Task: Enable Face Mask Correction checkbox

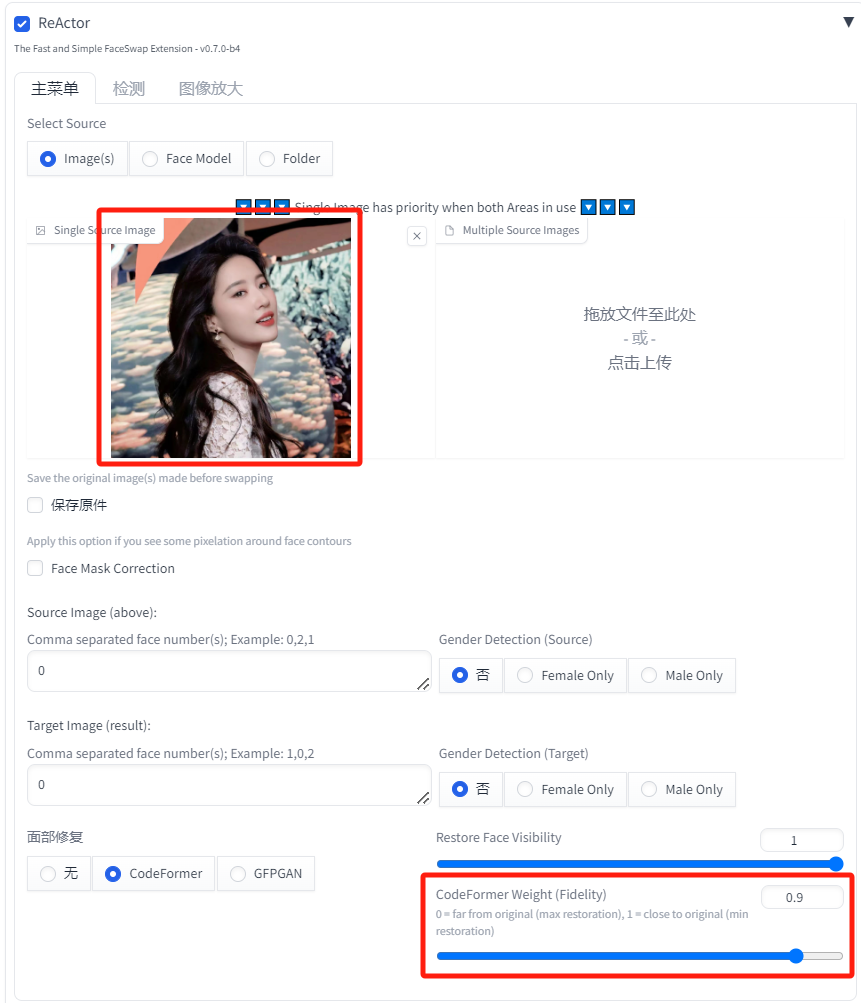Action: pyautogui.click(x=35, y=568)
